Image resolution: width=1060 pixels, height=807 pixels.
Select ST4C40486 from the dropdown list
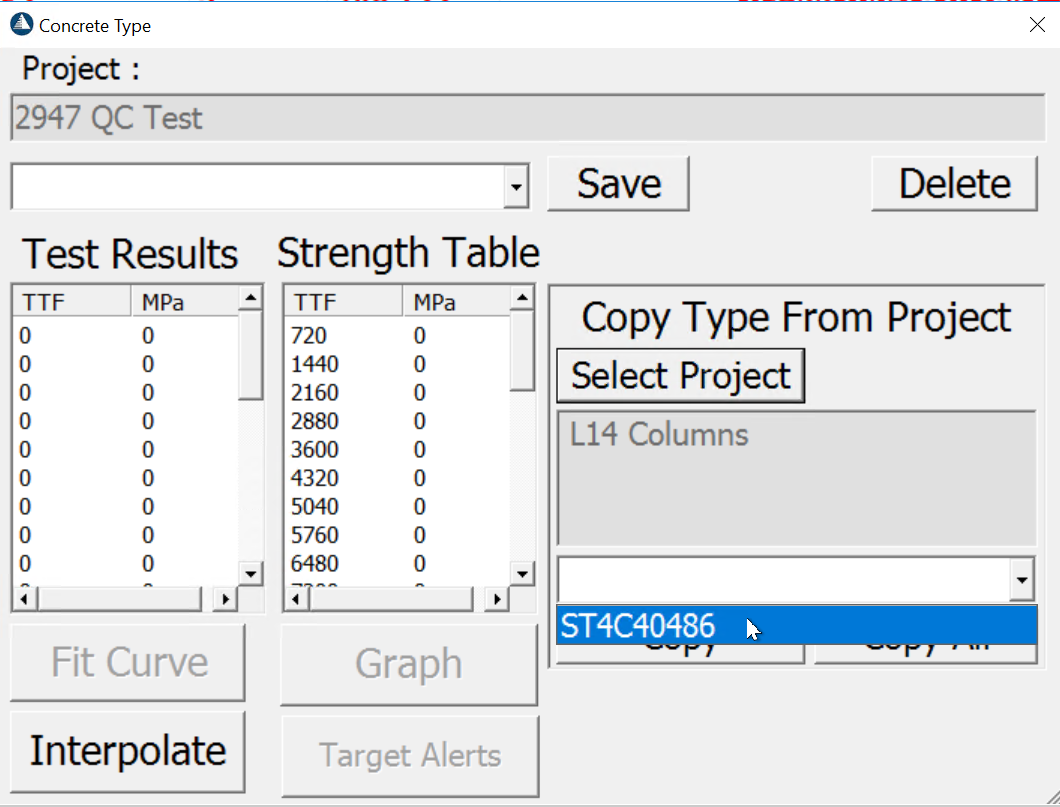[x=638, y=626]
